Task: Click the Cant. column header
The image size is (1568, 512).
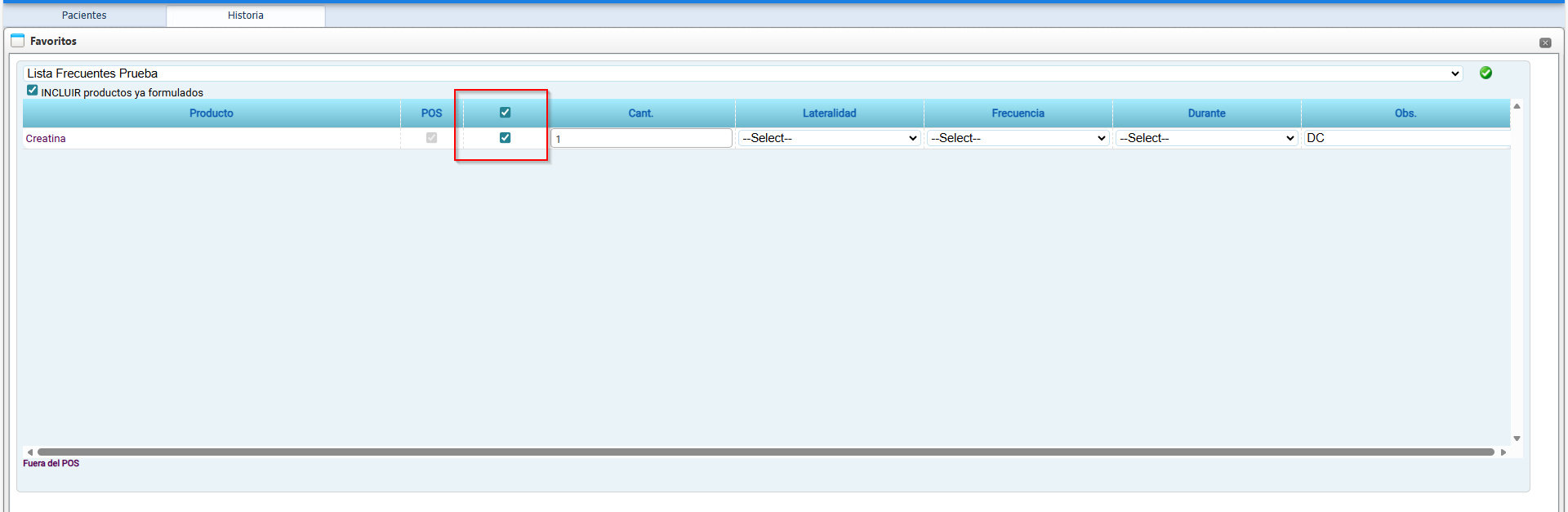Action: pyautogui.click(x=641, y=114)
